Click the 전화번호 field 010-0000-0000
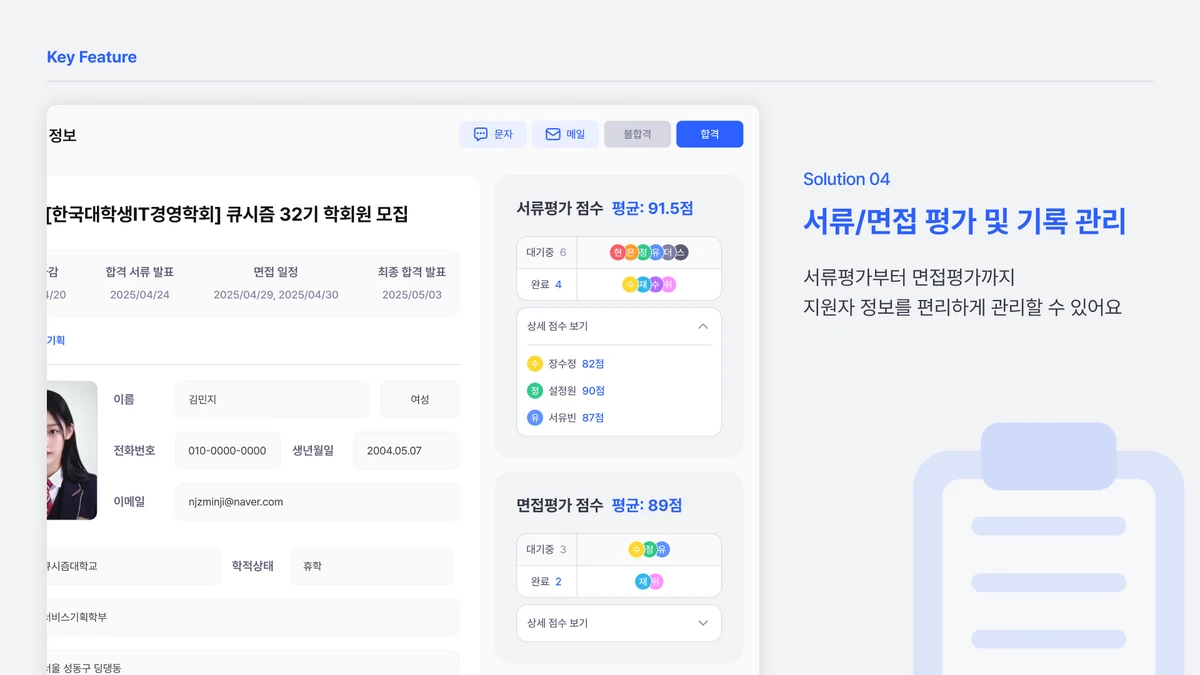Viewport: 1200px width, 675px height. 228,451
